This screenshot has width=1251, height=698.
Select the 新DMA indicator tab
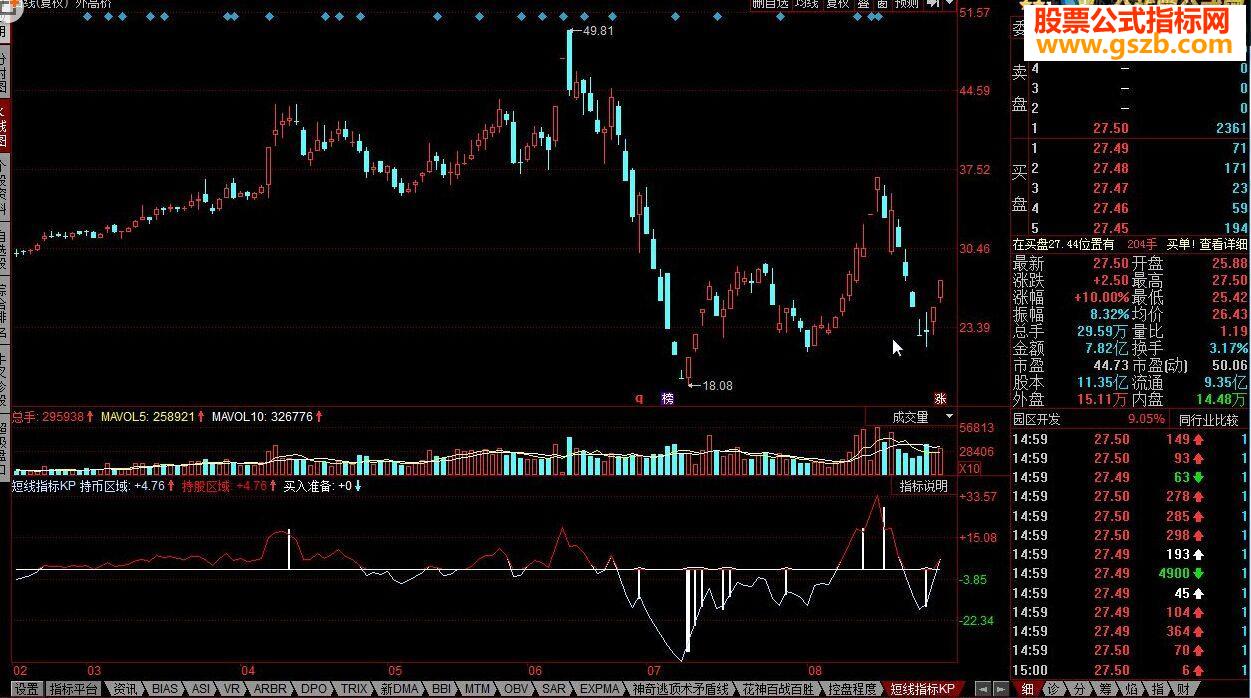click(399, 689)
